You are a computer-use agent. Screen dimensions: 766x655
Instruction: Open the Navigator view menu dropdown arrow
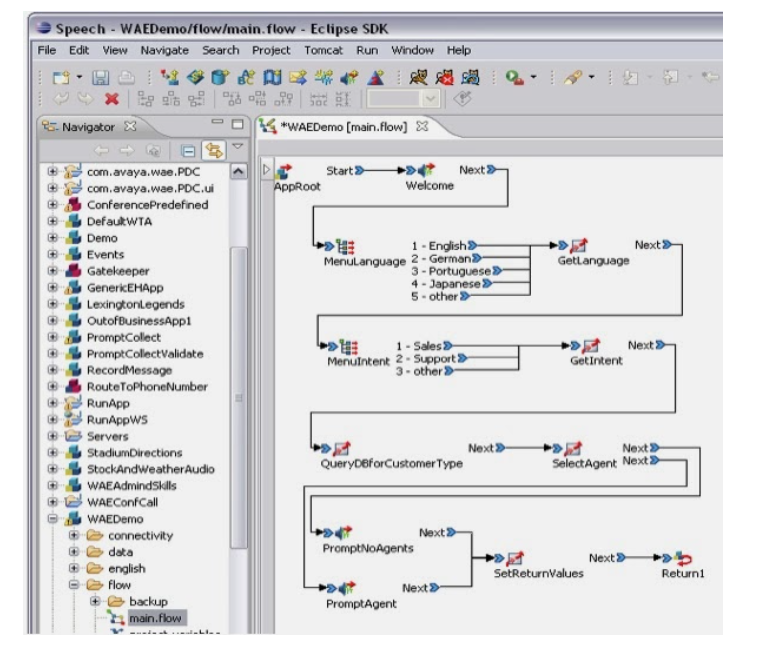click(237, 148)
